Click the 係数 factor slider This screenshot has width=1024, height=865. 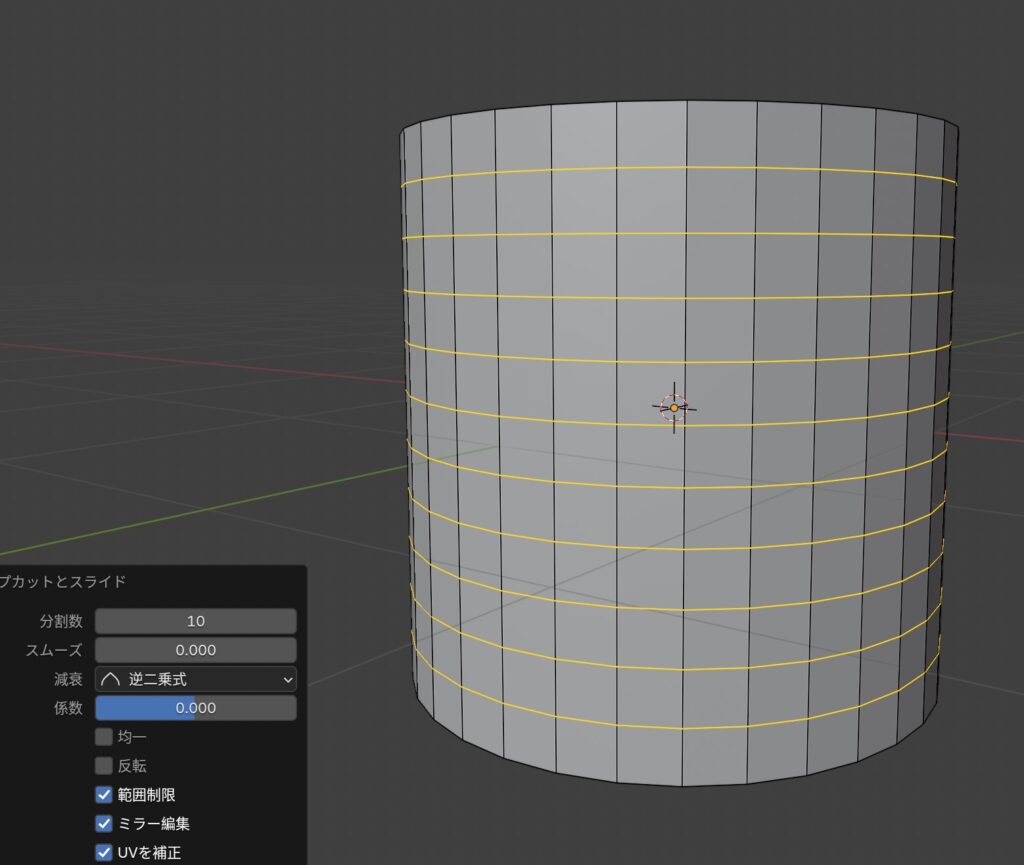click(196, 708)
